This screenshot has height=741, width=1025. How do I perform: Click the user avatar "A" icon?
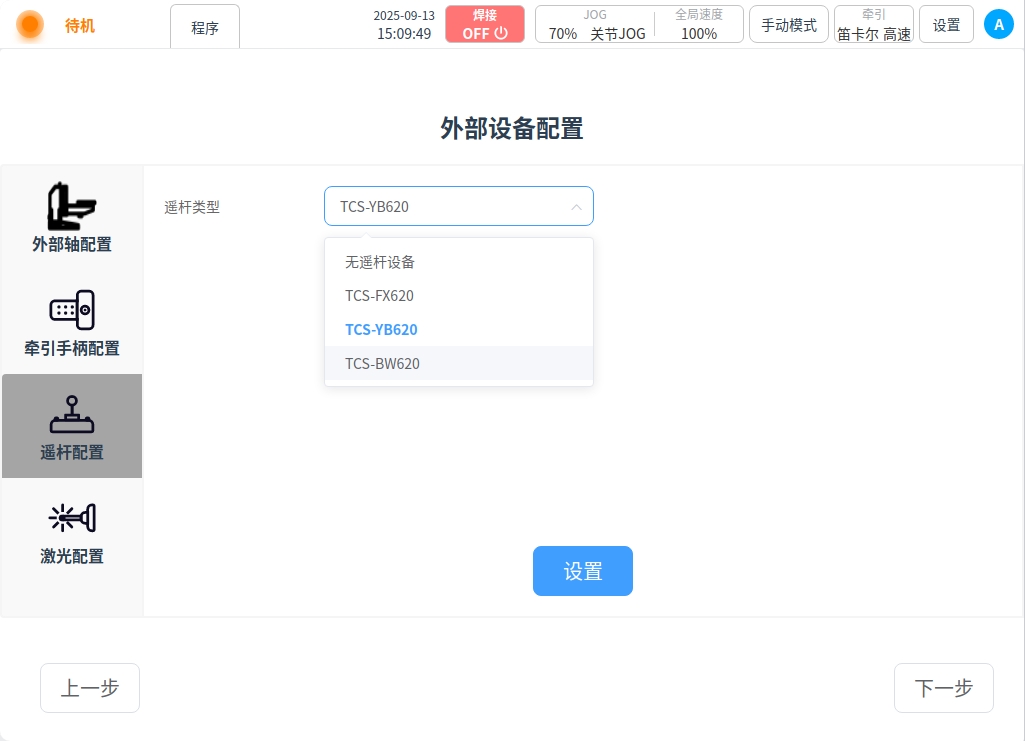998,25
